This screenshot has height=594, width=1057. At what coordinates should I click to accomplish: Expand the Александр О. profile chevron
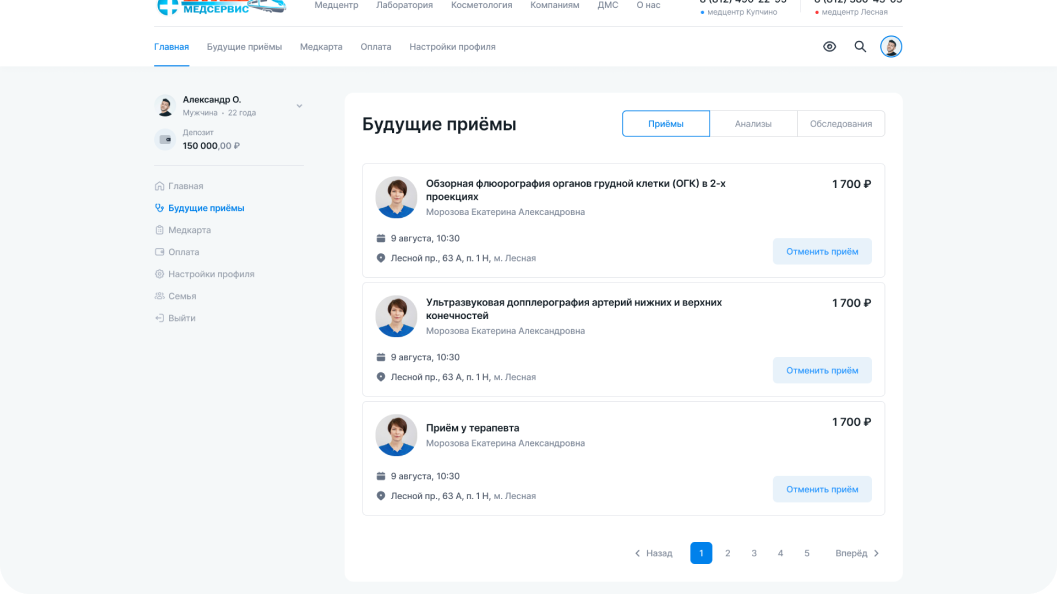tap(299, 106)
